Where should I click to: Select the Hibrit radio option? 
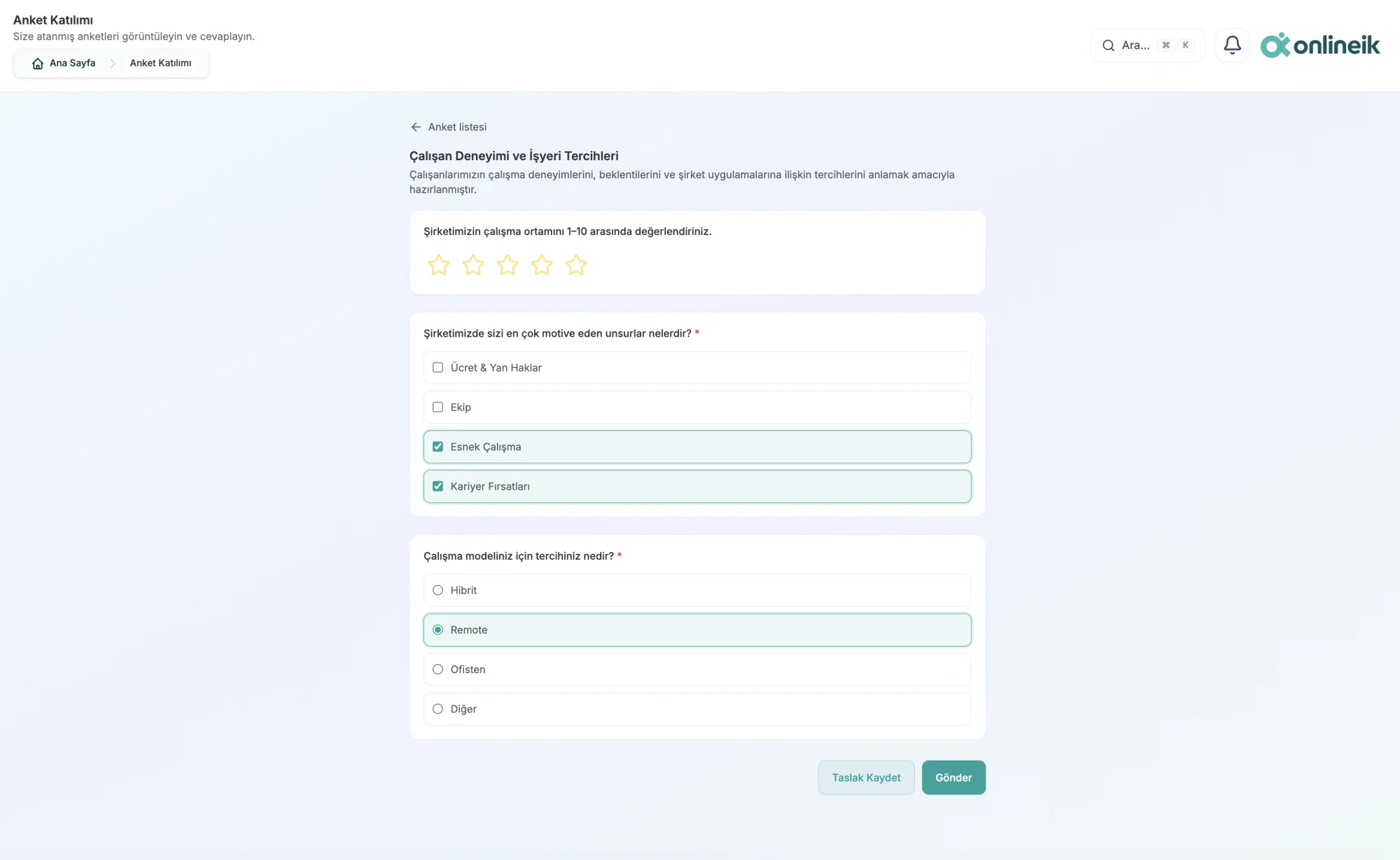697,590
